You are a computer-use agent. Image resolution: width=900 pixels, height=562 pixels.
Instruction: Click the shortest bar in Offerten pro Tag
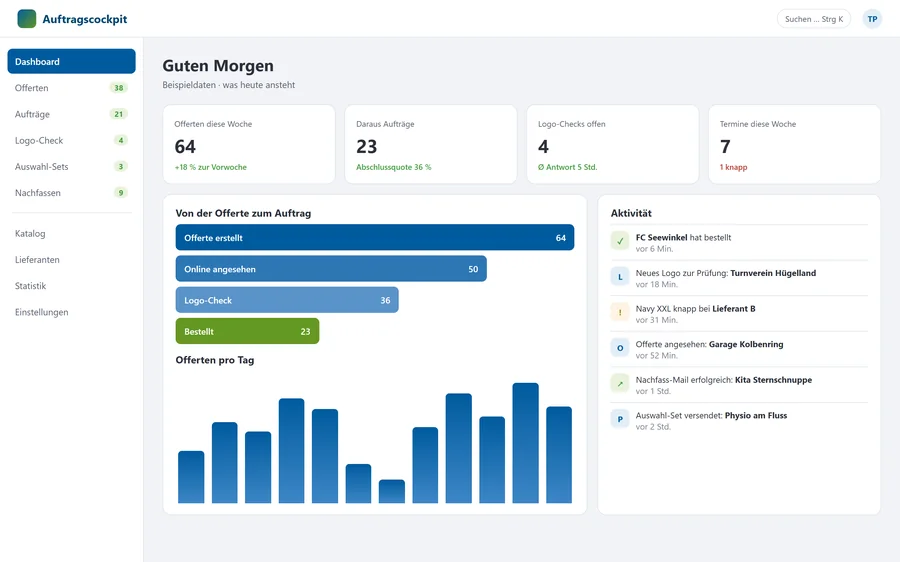click(x=392, y=491)
